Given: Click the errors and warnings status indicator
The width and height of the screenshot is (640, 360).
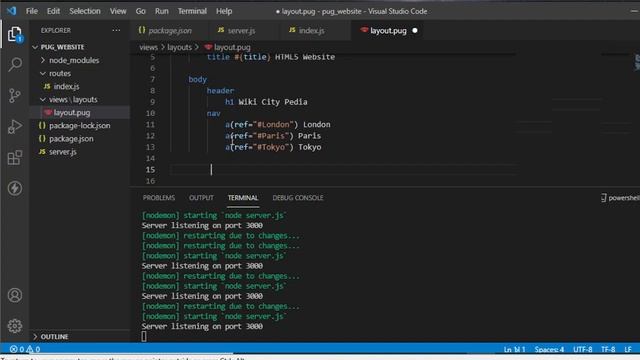Looking at the screenshot, I should coord(25,349).
